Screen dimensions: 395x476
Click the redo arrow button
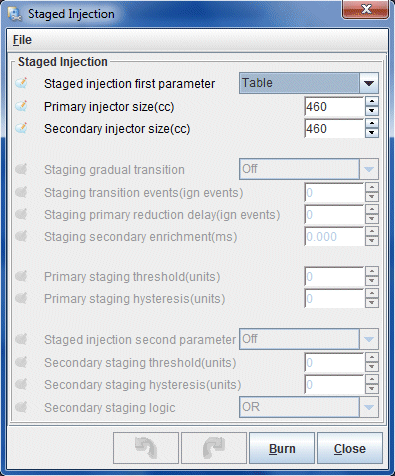coord(214,448)
